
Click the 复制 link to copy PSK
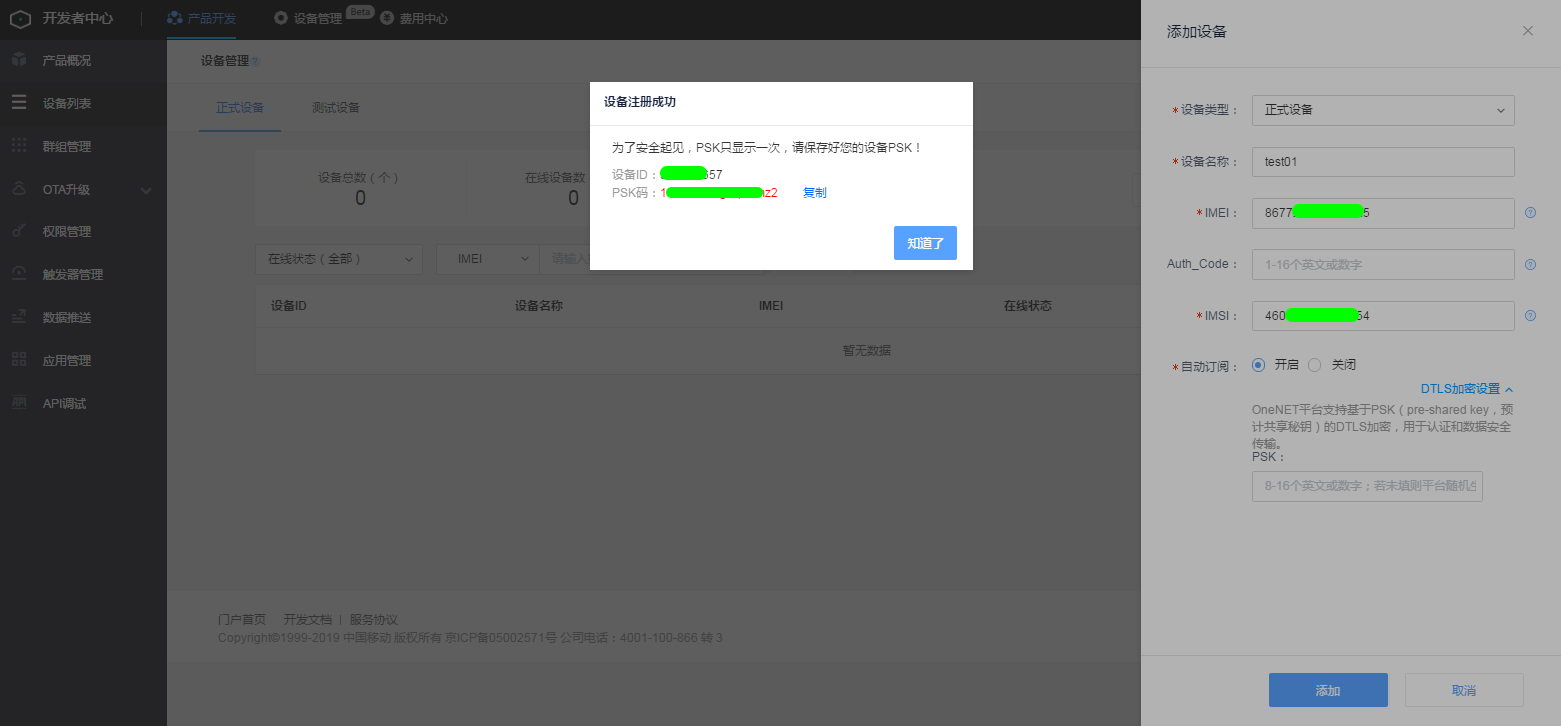point(814,192)
